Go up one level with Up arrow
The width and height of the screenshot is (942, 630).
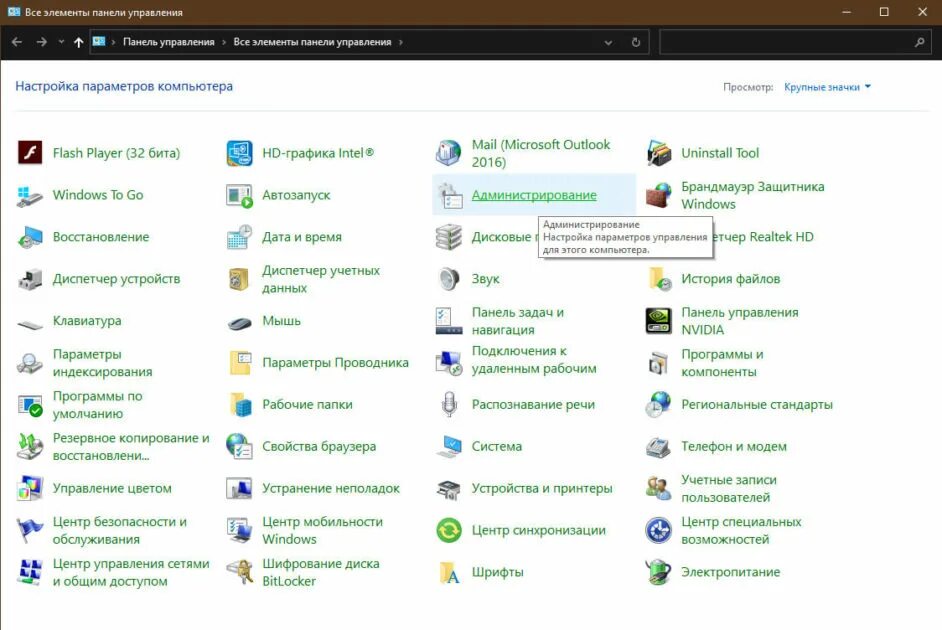coord(78,42)
